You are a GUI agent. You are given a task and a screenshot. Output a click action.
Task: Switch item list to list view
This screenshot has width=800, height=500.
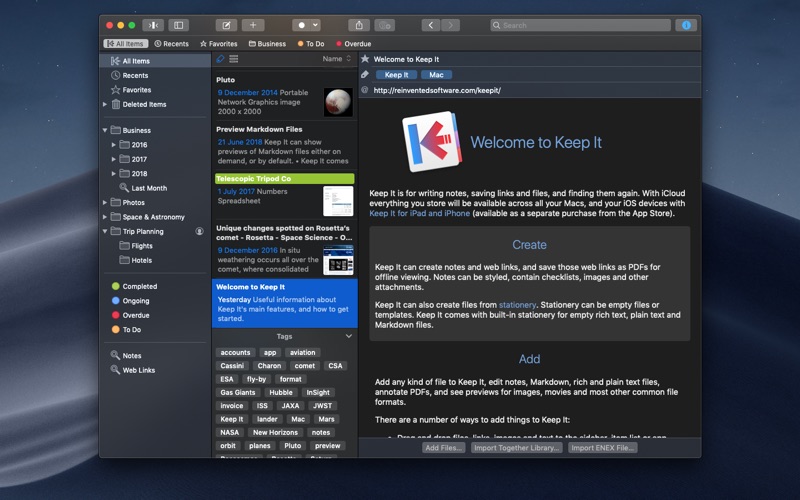tap(234, 59)
